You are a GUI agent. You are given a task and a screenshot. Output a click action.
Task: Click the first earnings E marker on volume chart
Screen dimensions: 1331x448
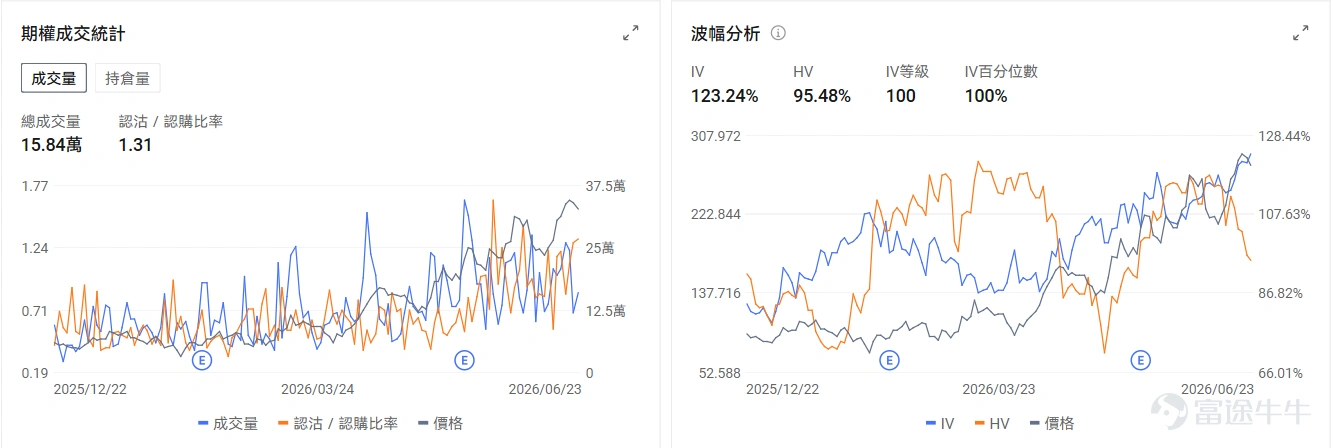pos(201,360)
